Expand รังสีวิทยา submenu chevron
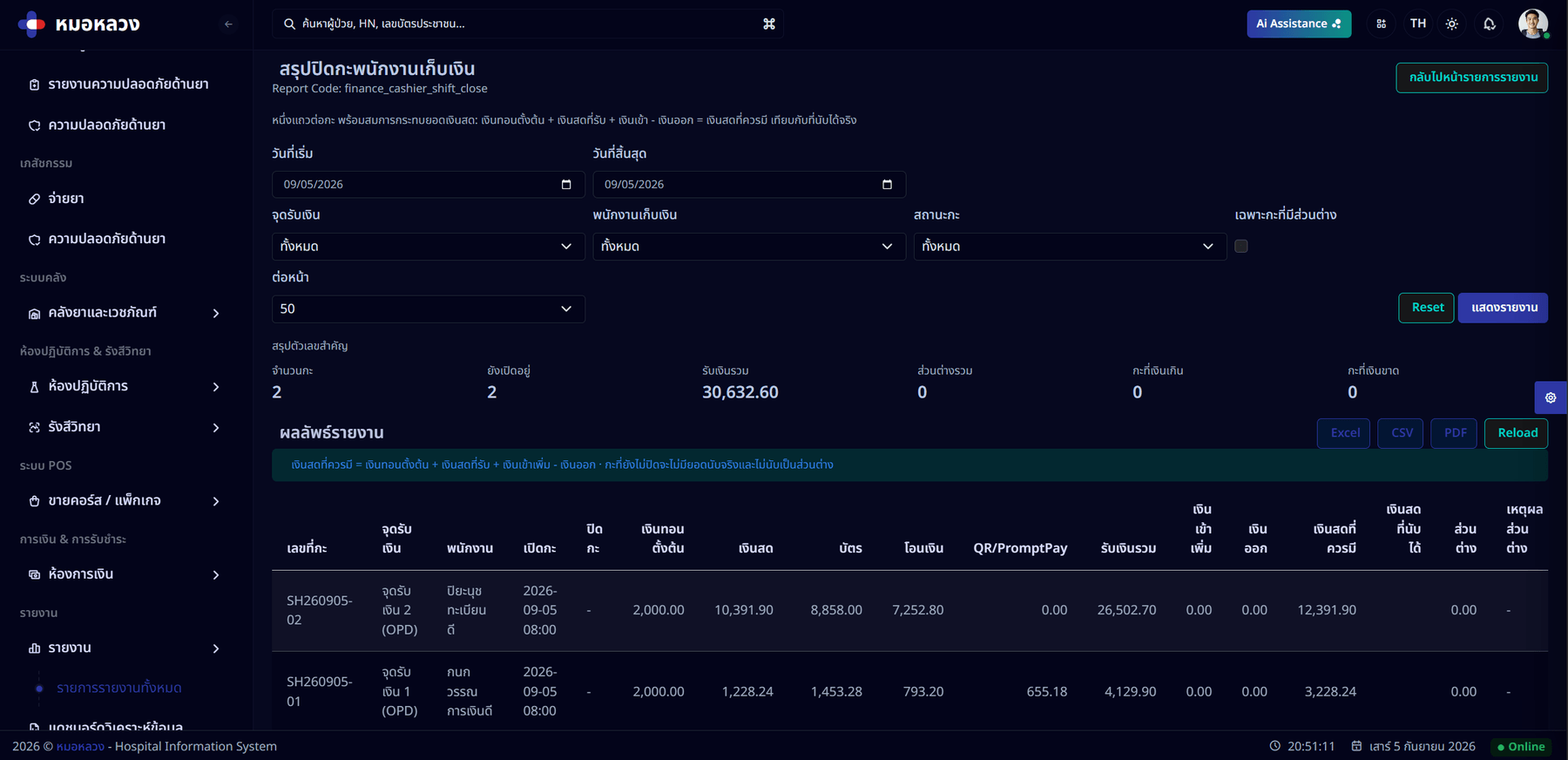Image resolution: width=1568 pixels, height=760 pixels. click(x=216, y=427)
